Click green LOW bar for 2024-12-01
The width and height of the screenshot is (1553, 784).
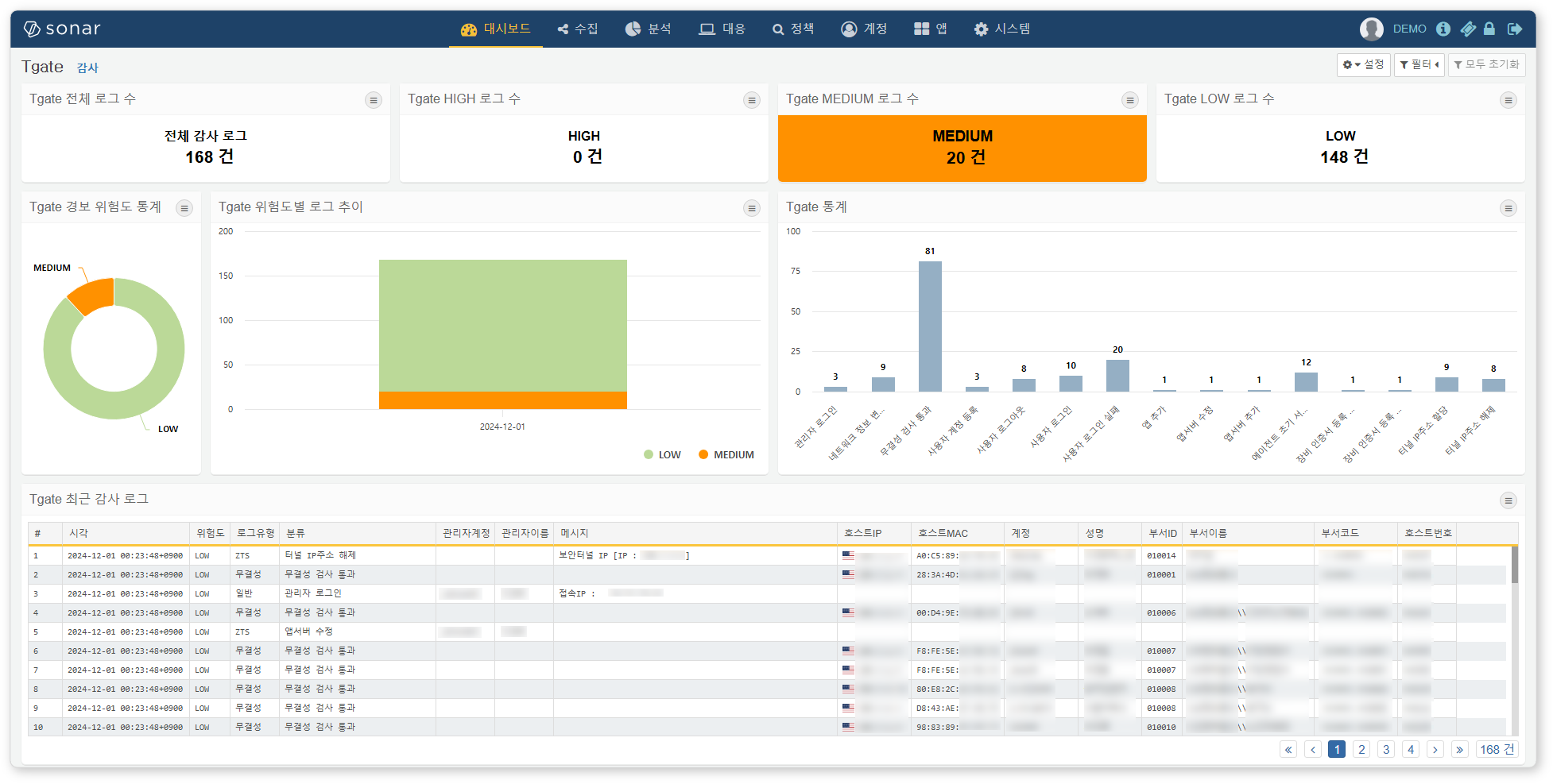pyautogui.click(x=502, y=326)
